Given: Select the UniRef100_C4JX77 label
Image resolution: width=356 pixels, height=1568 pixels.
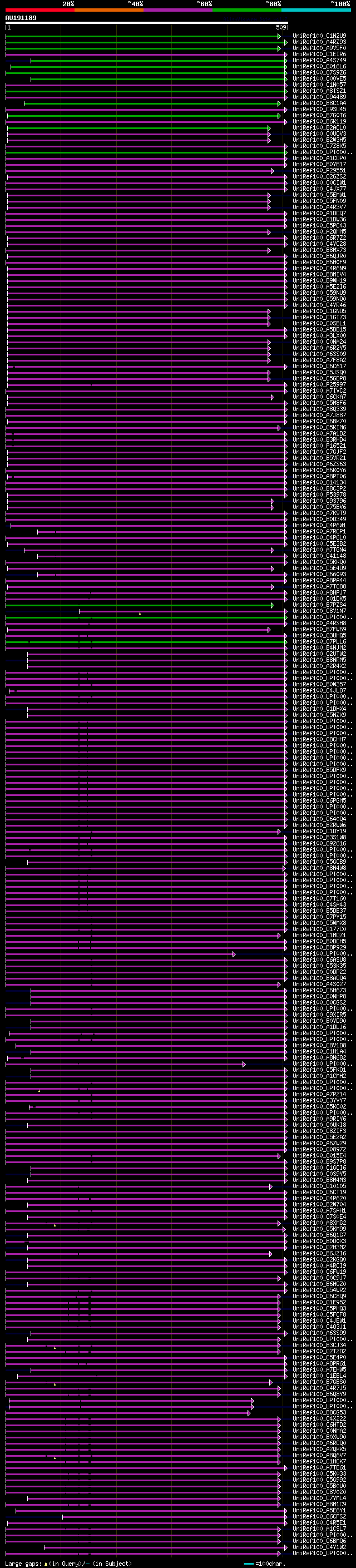Looking at the screenshot, I should click(319, 189).
